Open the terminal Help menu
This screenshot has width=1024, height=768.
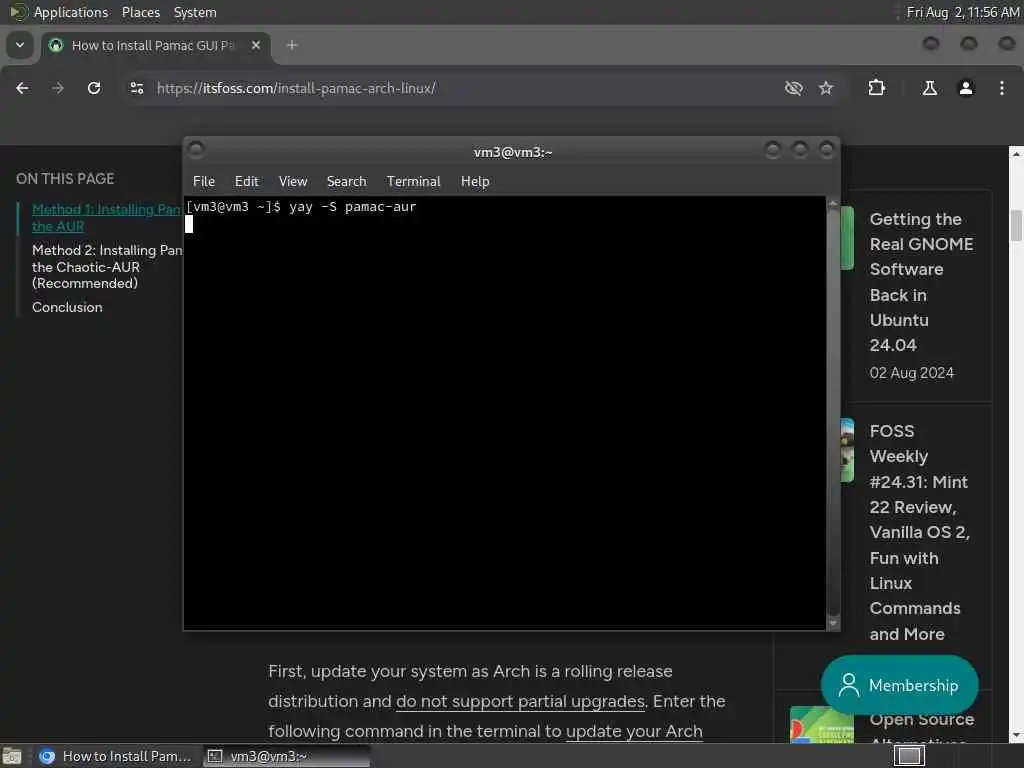pos(475,182)
